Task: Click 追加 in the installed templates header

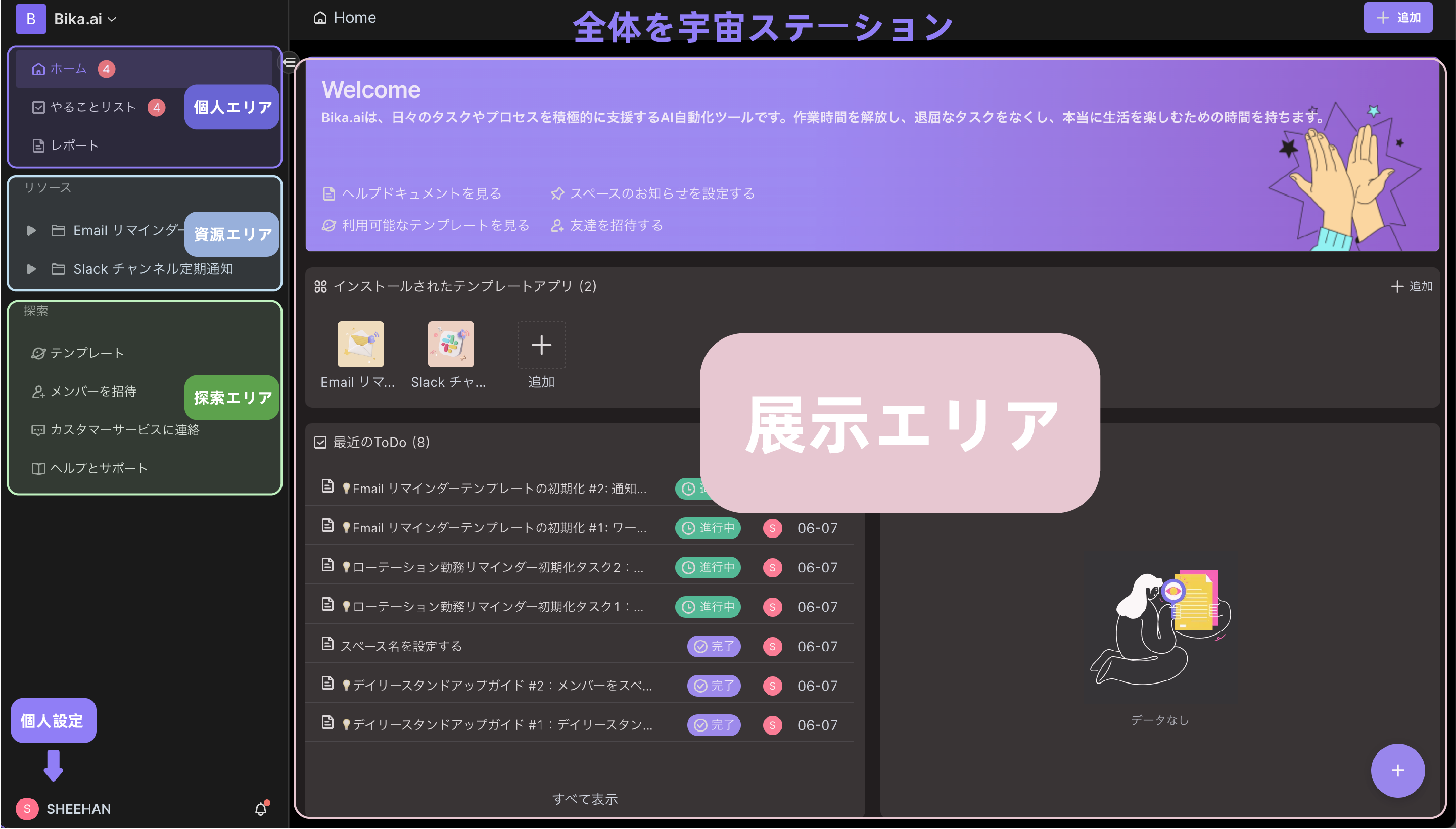Action: click(1412, 286)
